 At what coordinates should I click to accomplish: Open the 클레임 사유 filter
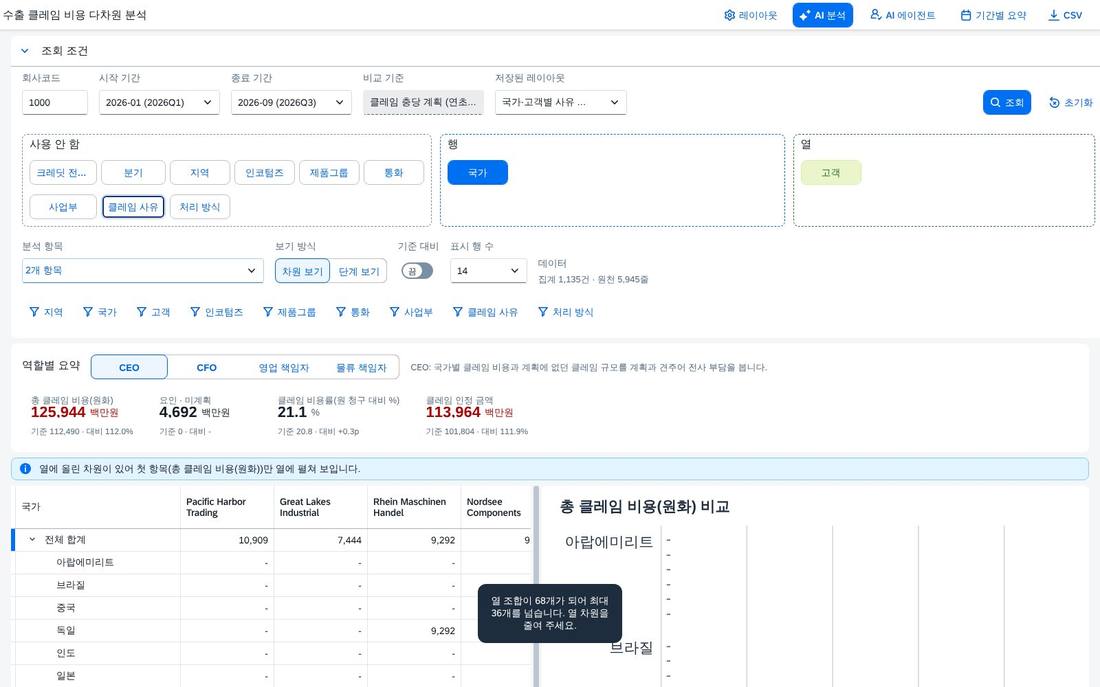(485, 312)
